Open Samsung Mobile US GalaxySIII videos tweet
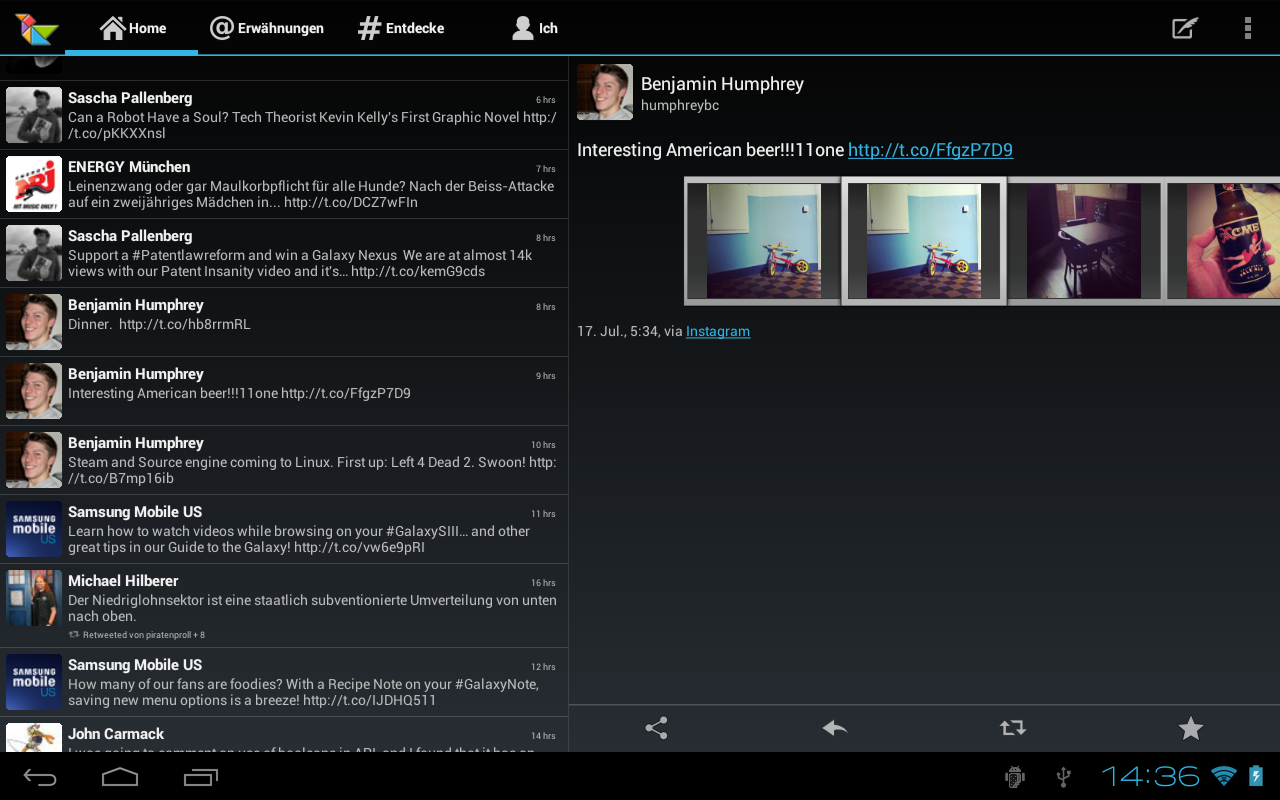Image resolution: width=1280 pixels, height=800 pixels. (x=284, y=529)
